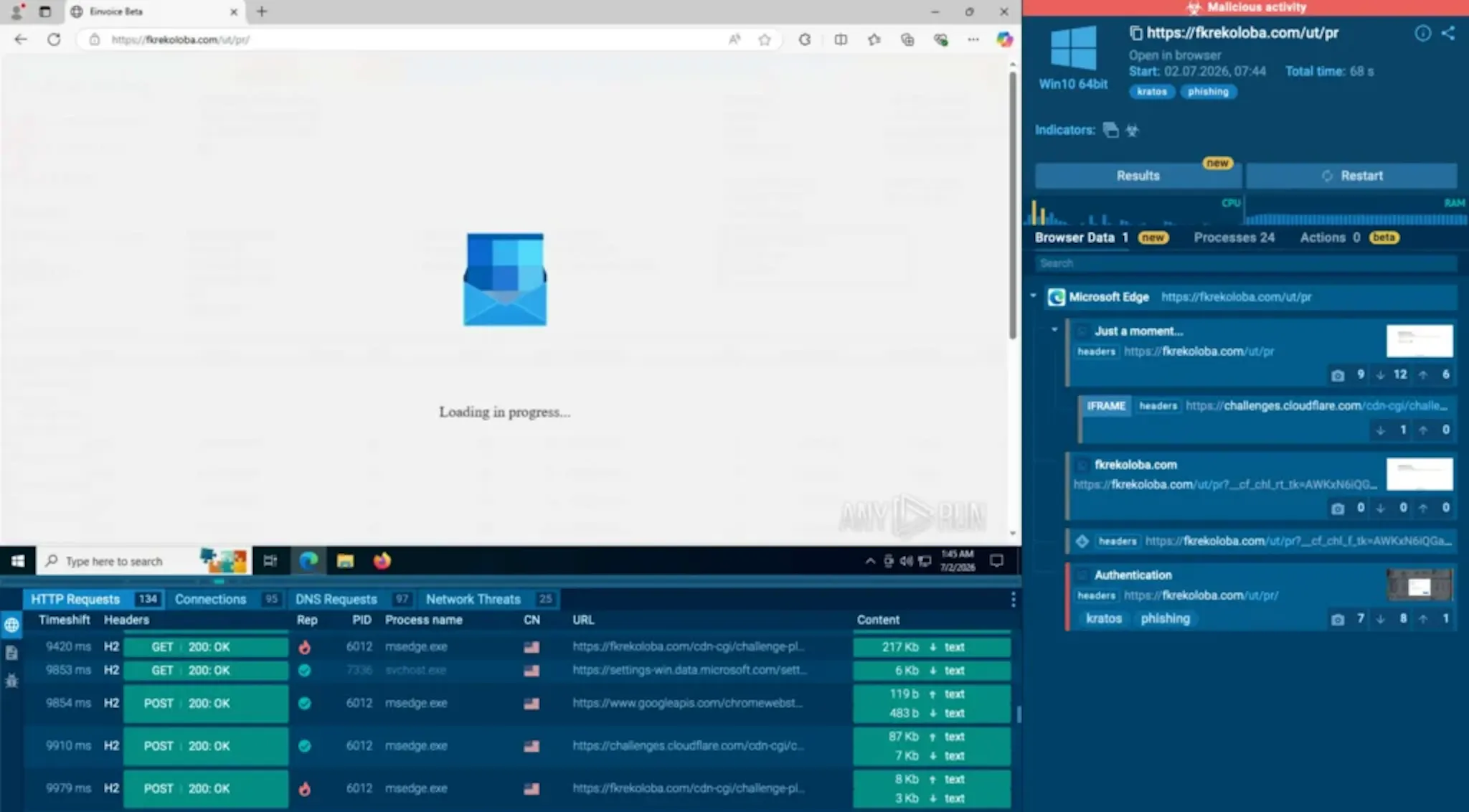
Task: Add page to favorites star icon
Action: tap(765, 39)
